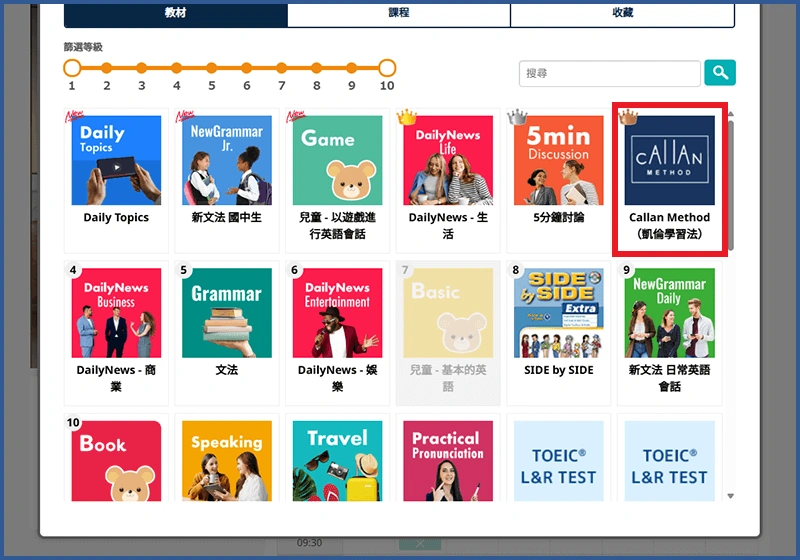The width and height of the screenshot is (800, 560).
Task: Click rank badge 5 on Grammar card
Action: coord(184,270)
